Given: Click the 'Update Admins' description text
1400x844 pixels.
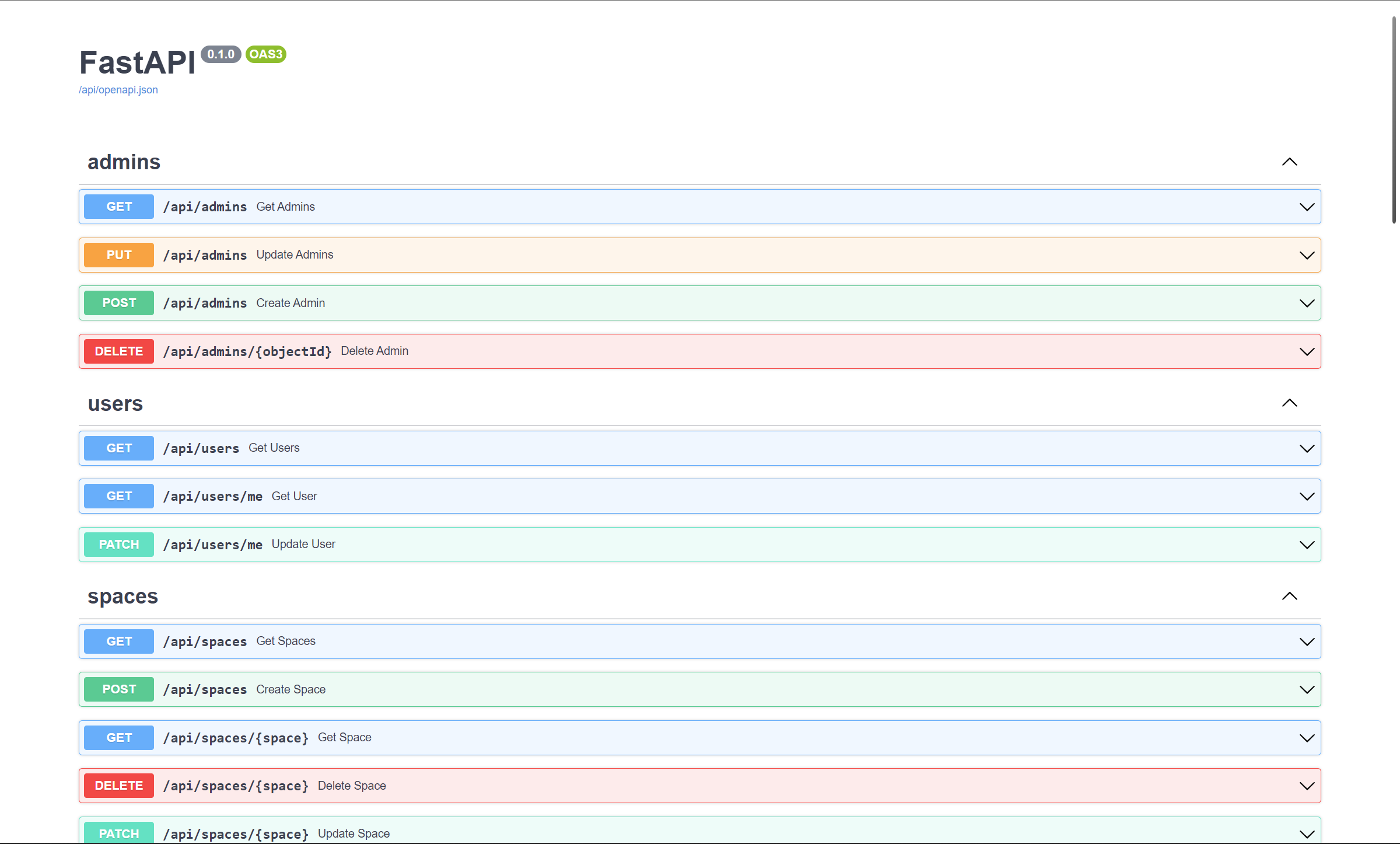Looking at the screenshot, I should point(295,255).
